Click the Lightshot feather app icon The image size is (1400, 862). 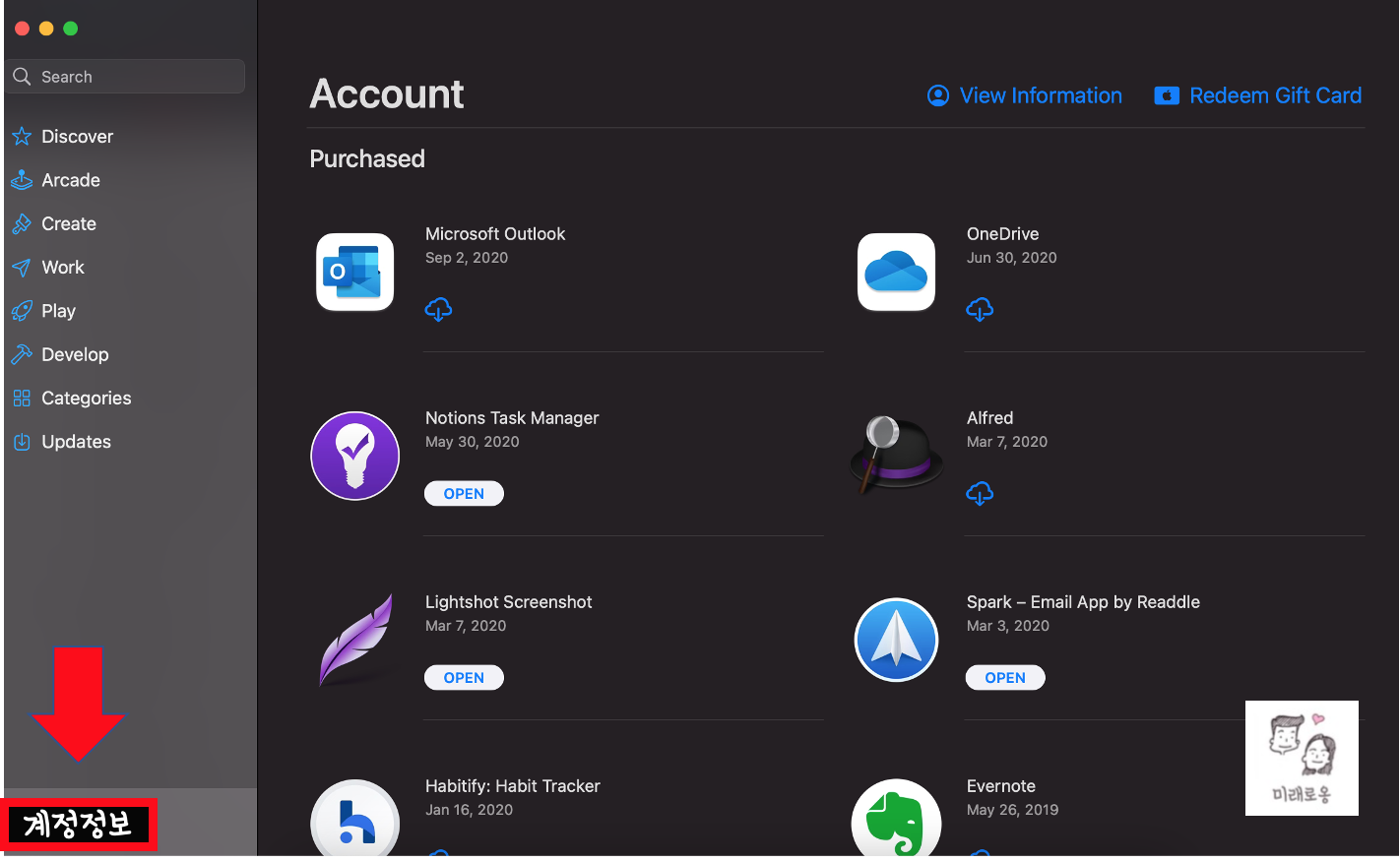(x=356, y=640)
